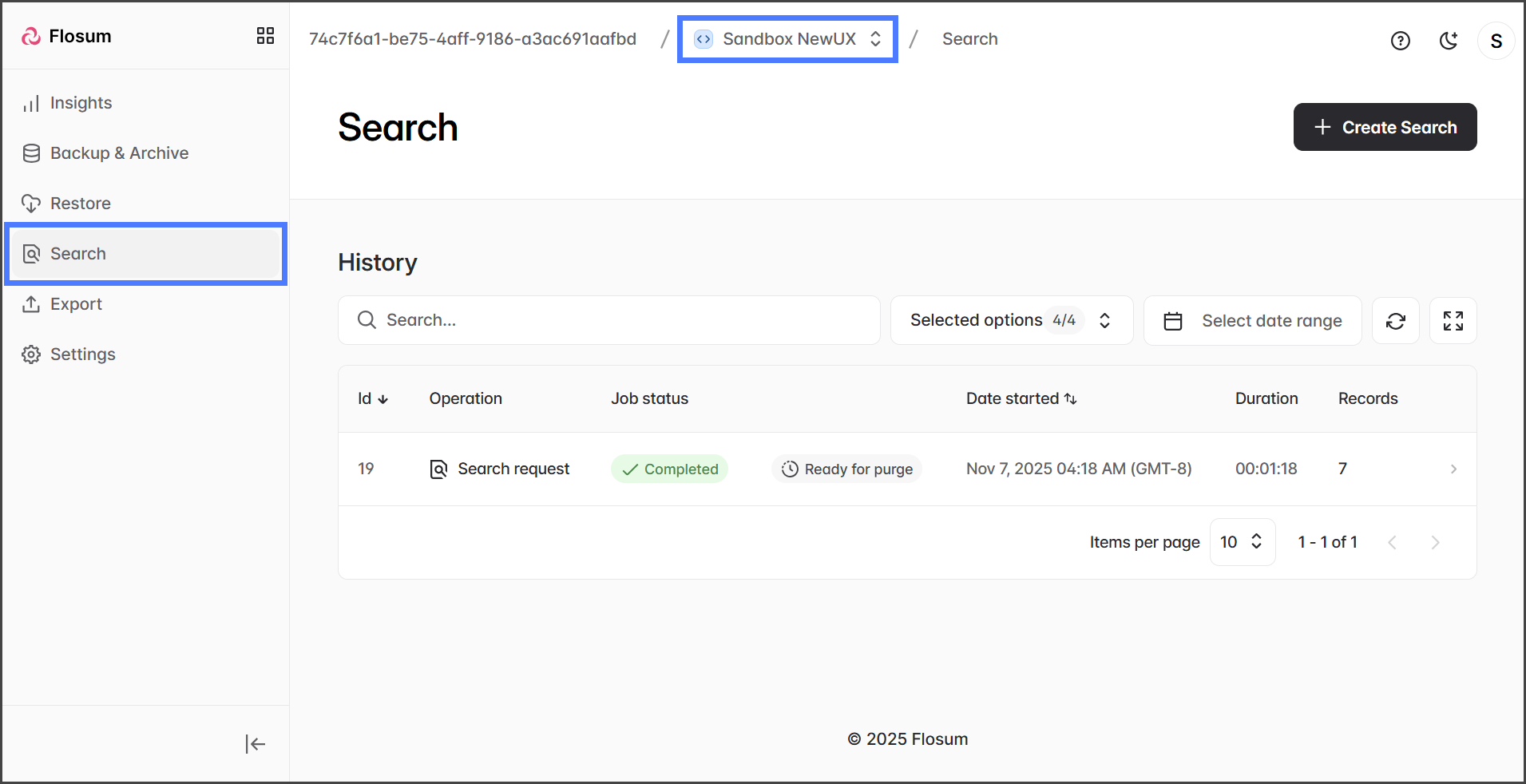
Task: Open Export from the sidebar
Action: pyautogui.click(x=76, y=304)
